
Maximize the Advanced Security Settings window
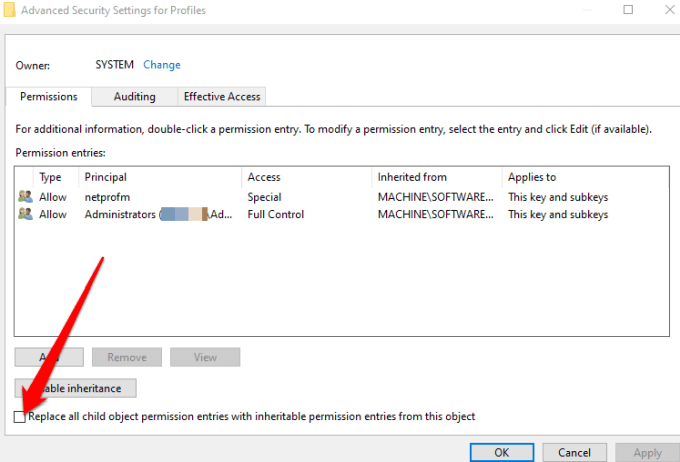point(628,10)
